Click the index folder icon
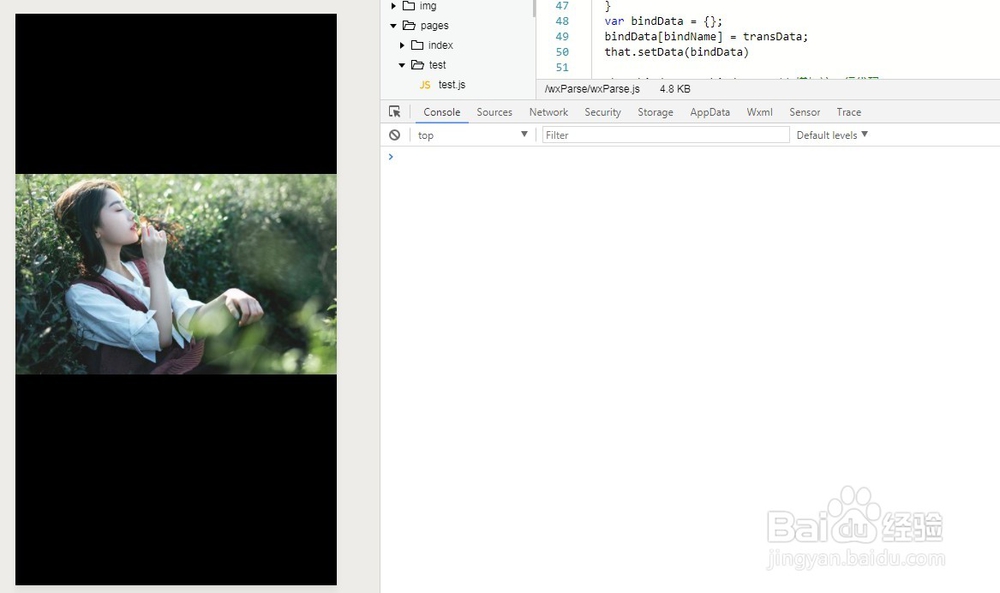Image resolution: width=1000 pixels, height=593 pixels. click(417, 45)
